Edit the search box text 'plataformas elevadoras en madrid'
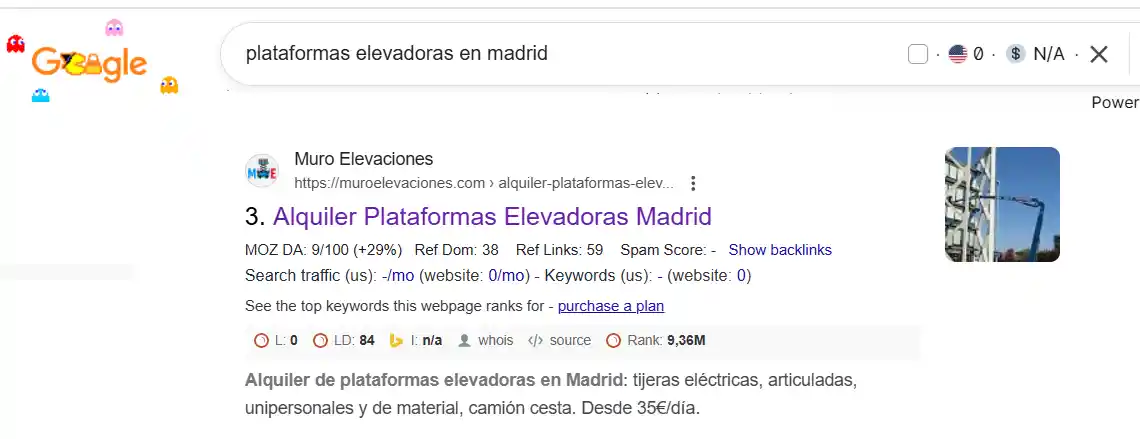1140x439 pixels. (397, 53)
